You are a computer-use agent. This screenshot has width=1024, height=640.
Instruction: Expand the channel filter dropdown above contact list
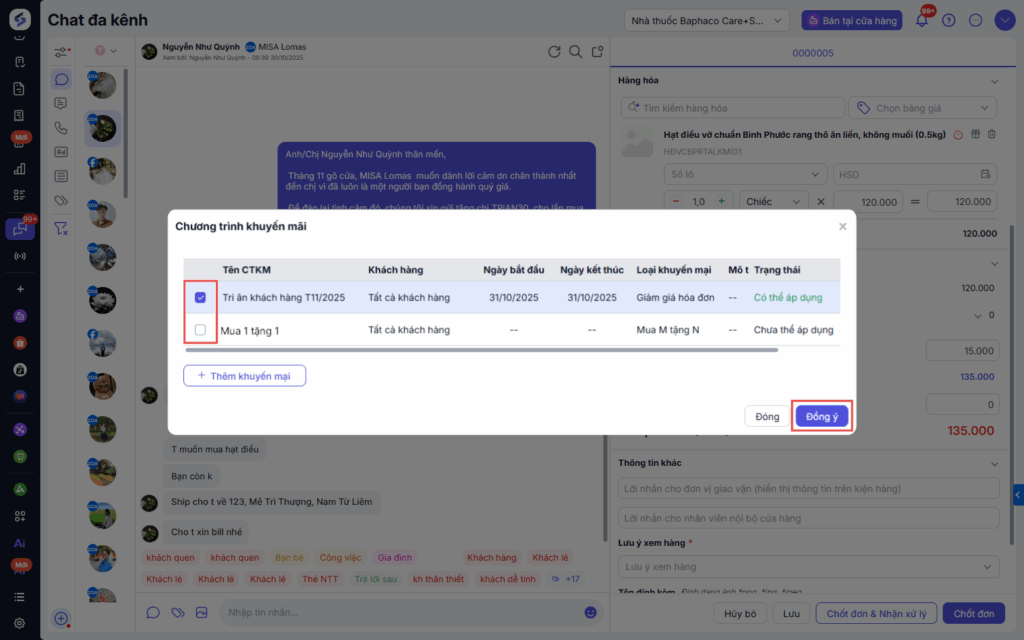tap(105, 51)
